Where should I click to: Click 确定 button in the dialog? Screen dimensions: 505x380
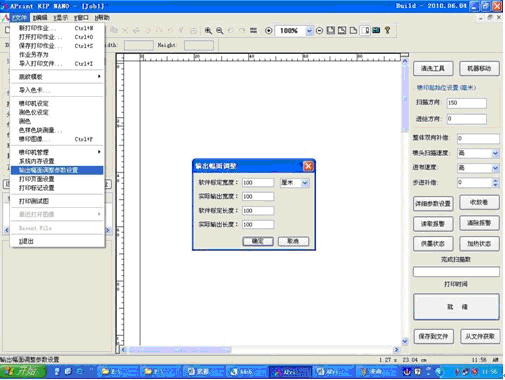click(258, 241)
